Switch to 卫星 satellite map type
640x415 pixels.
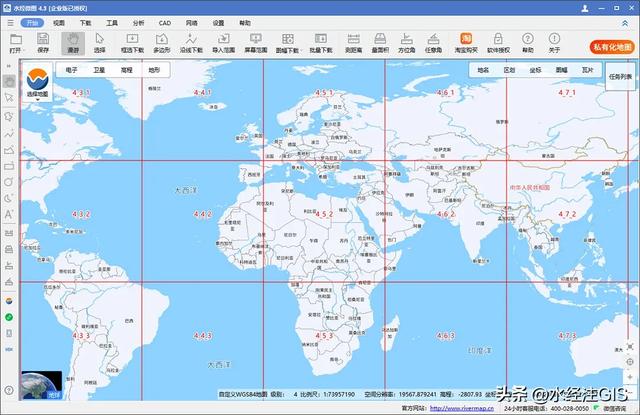(99, 71)
